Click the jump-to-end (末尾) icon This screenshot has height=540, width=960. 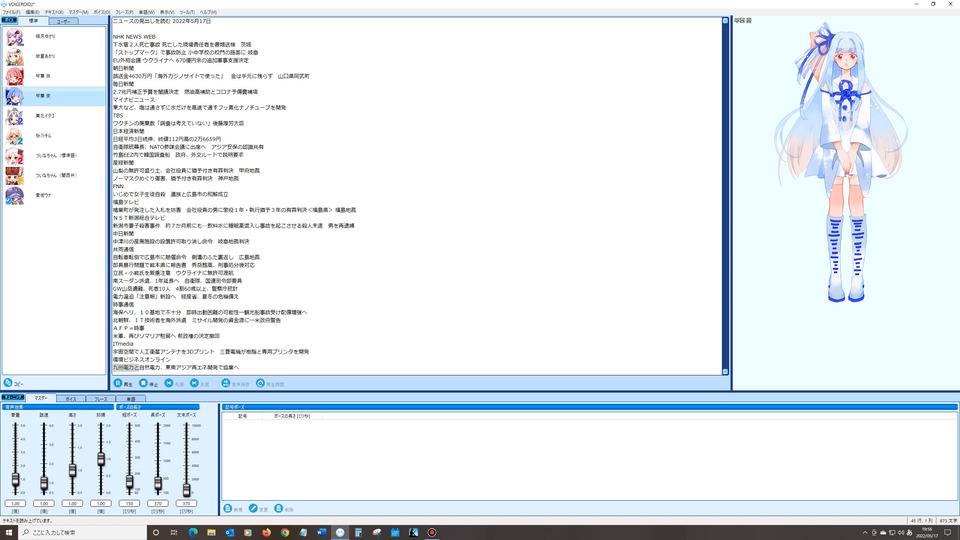(x=194, y=383)
